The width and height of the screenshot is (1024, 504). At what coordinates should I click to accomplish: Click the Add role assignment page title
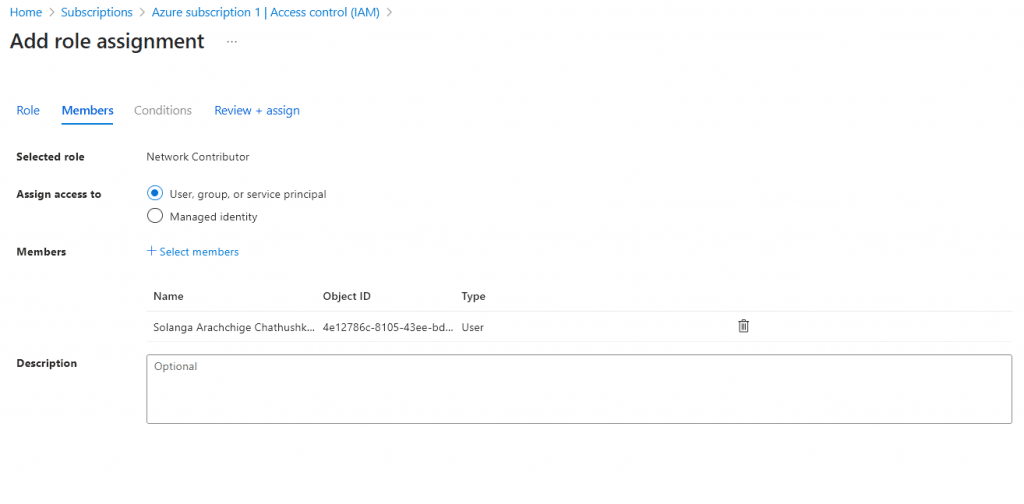point(107,41)
